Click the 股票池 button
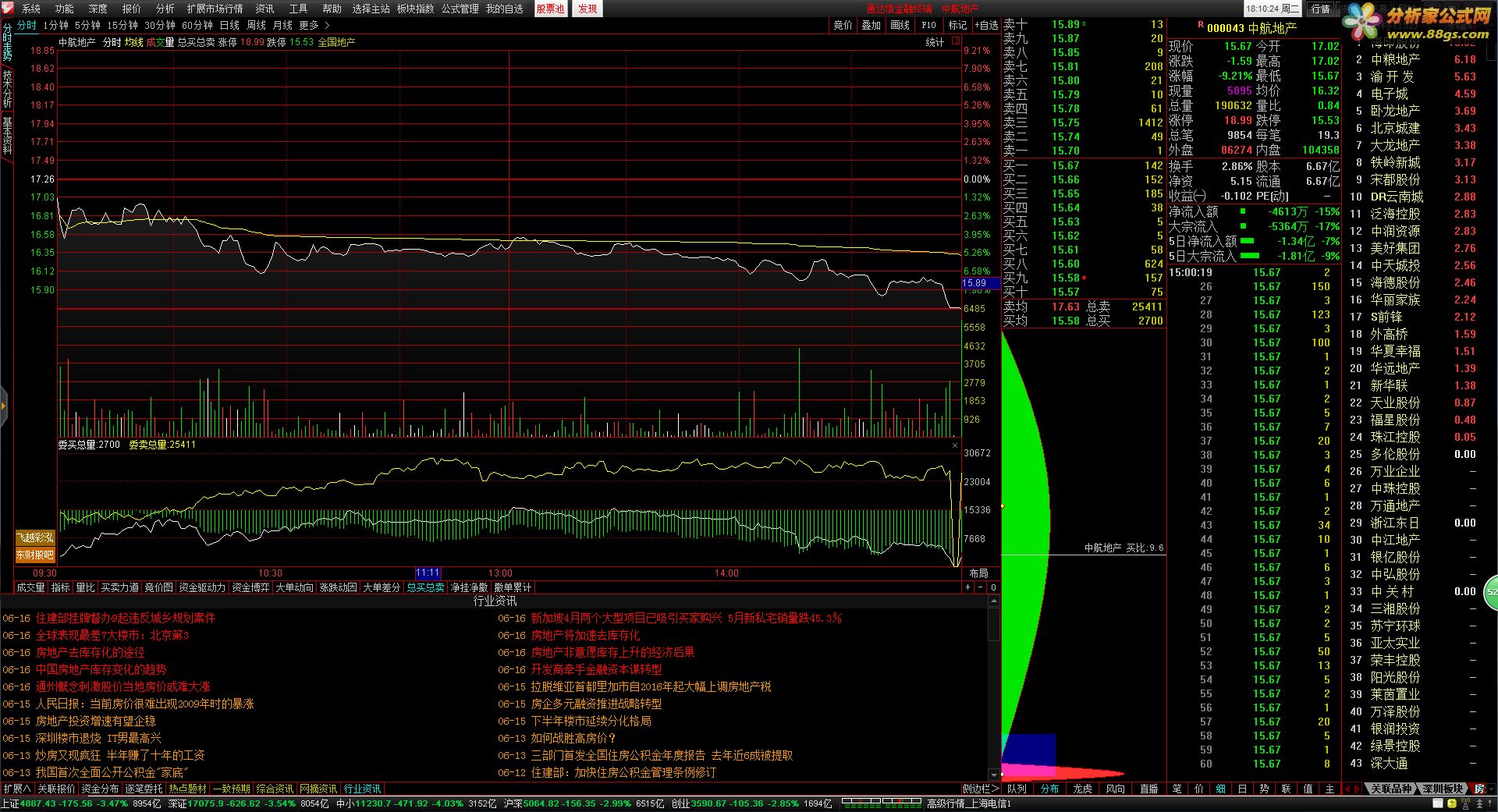1498x812 pixels. (x=551, y=9)
